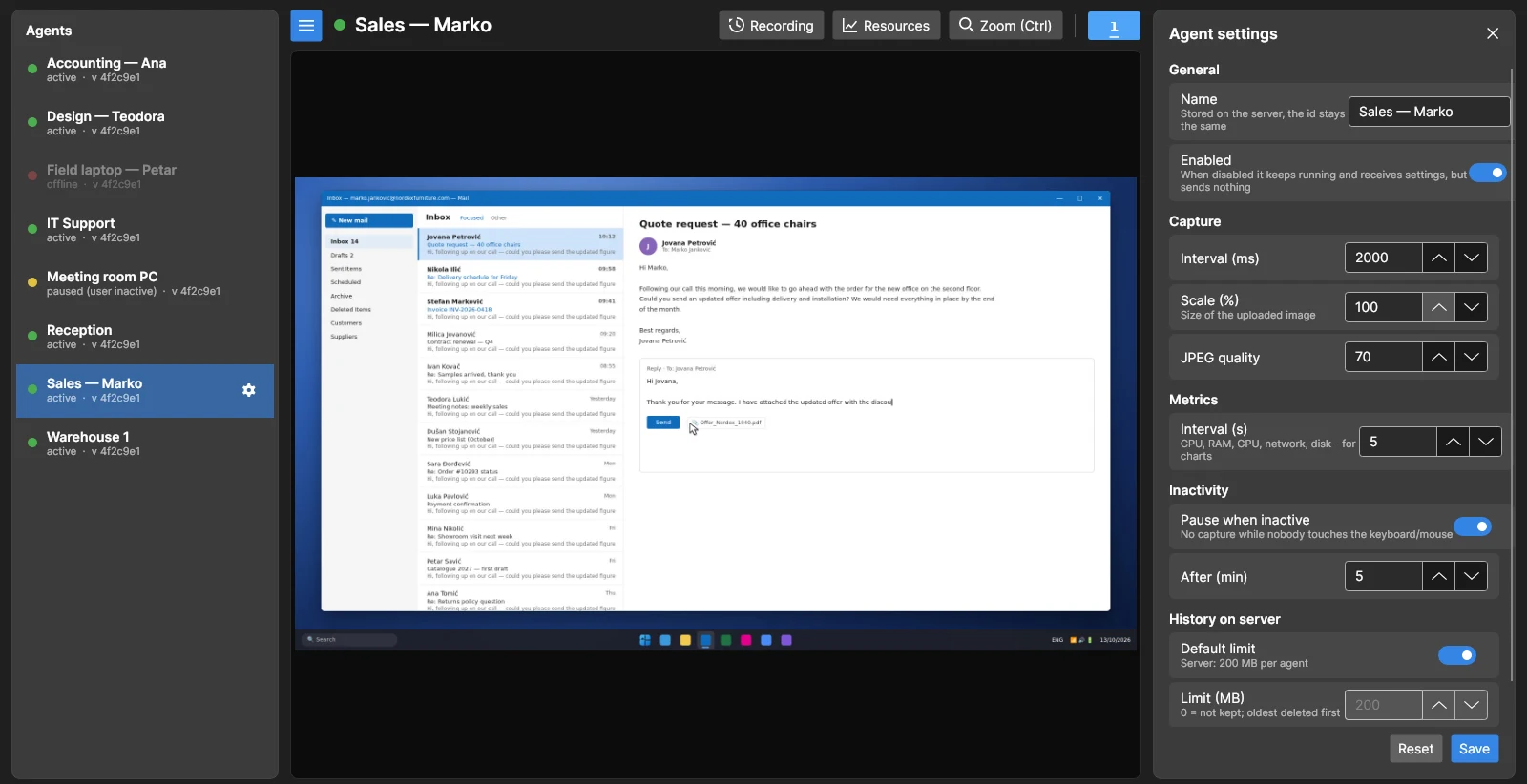Open the hamburger menu button
This screenshot has width=1527, height=784.
(x=306, y=26)
